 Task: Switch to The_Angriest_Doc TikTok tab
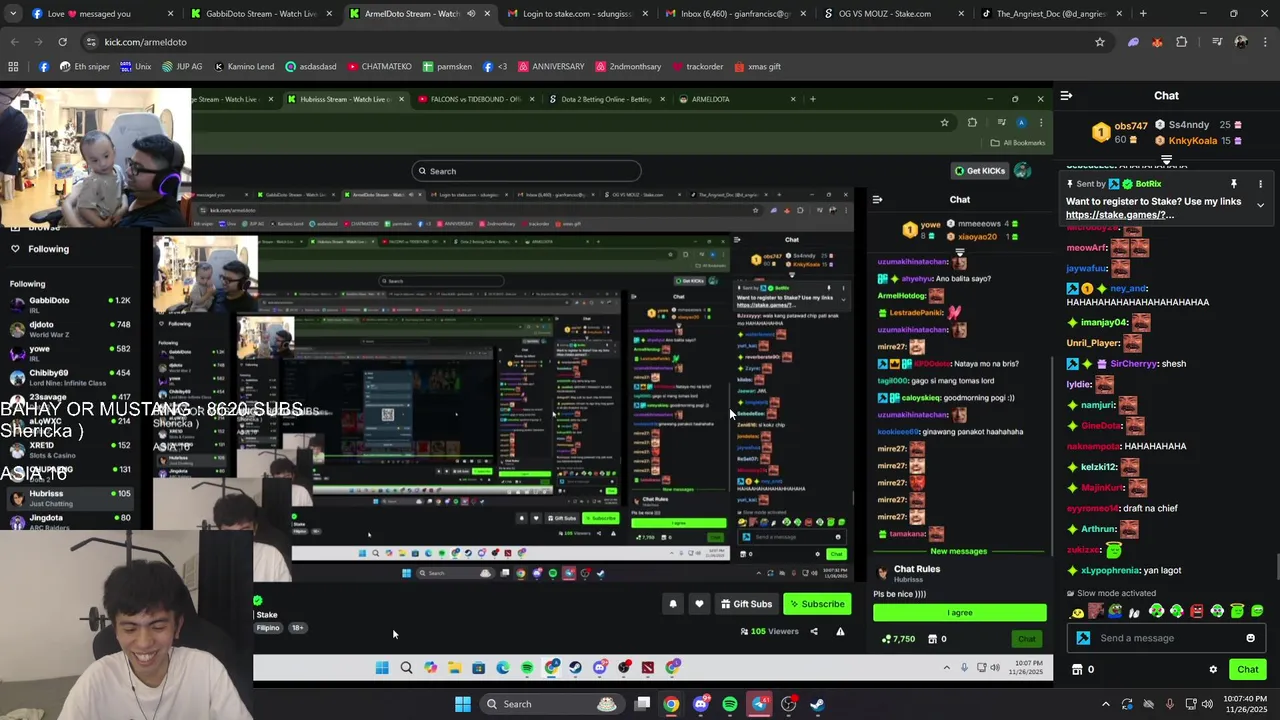1049,14
